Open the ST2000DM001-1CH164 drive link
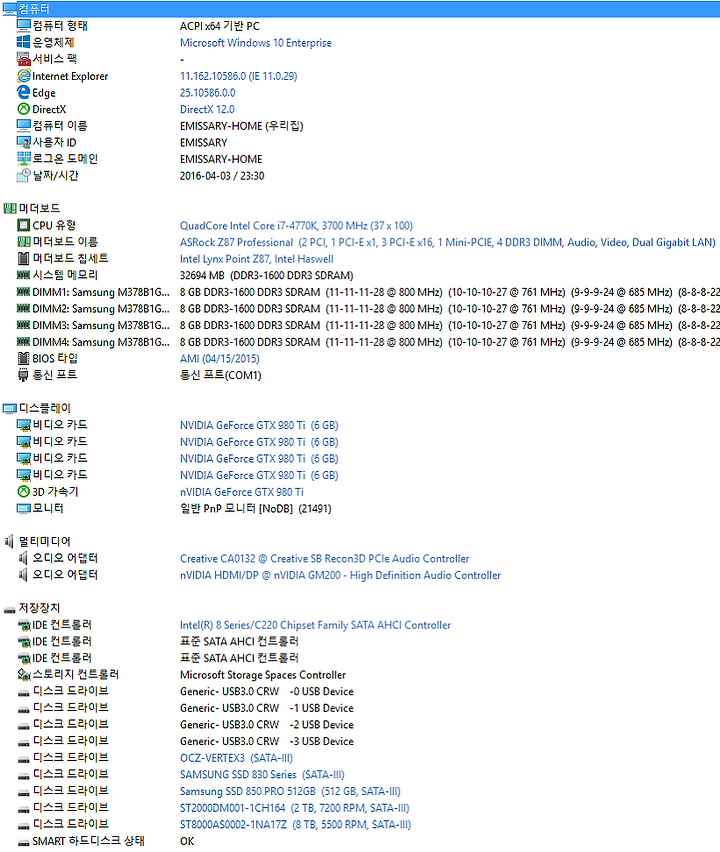The height and width of the screenshot is (852, 720). click(x=295, y=809)
